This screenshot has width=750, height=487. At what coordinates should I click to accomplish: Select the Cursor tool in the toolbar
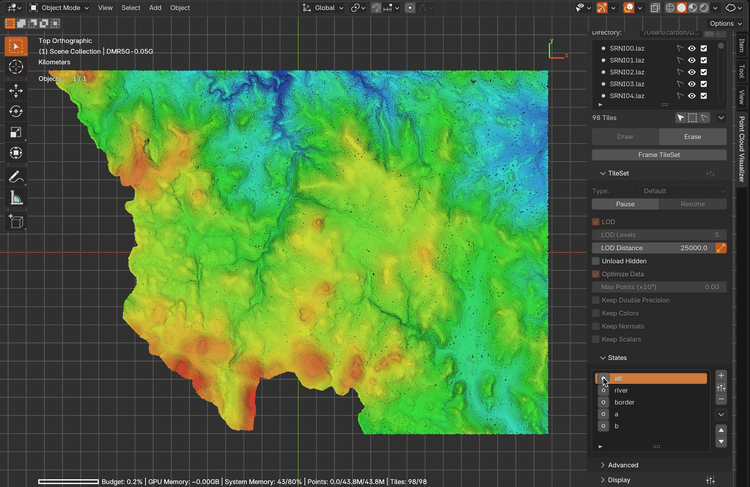coord(16,67)
